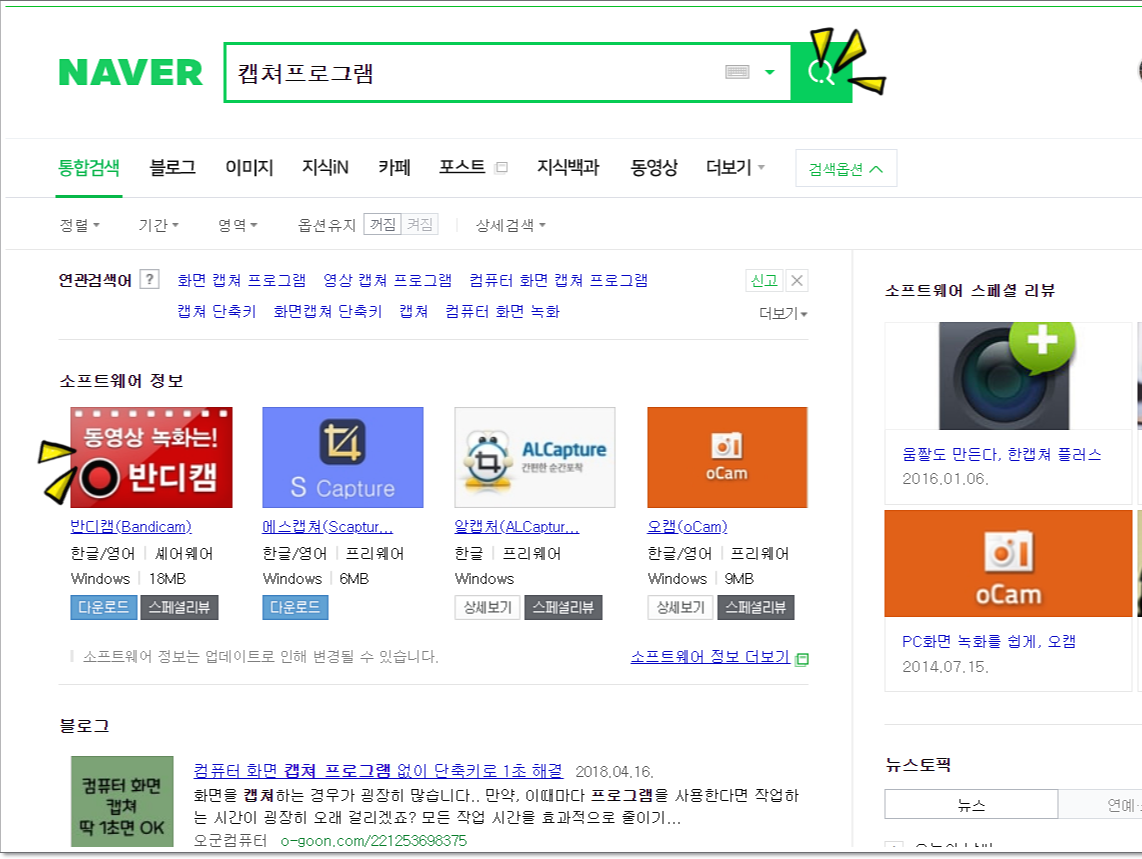Viewport: 1142px width, 859px height.
Task: Click the ALCapture thumbnail image
Action: click(x=535, y=458)
